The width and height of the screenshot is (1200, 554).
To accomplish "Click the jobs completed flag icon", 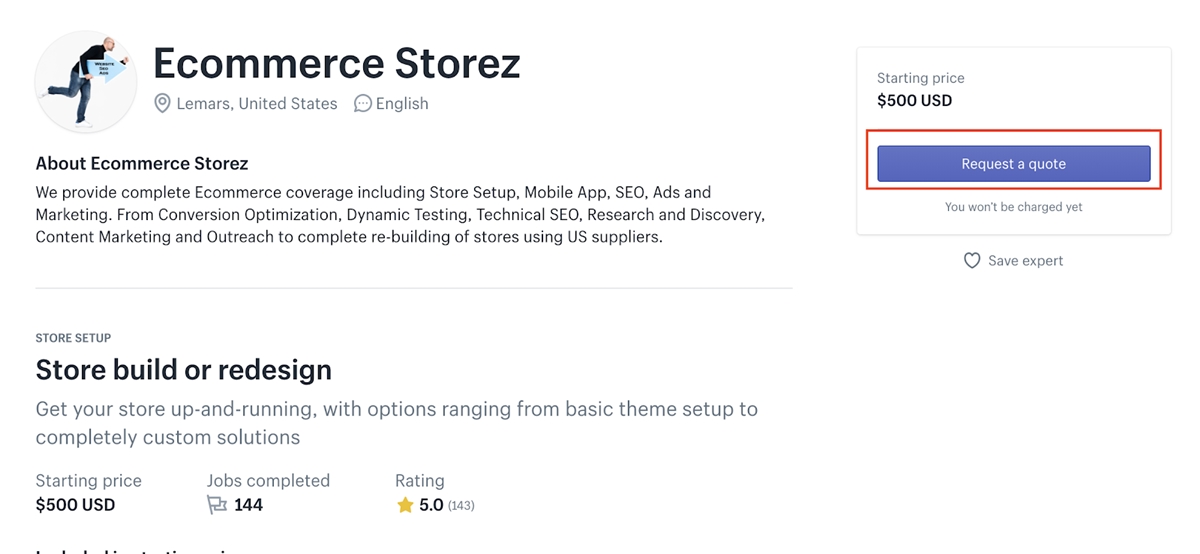I will coord(217,505).
